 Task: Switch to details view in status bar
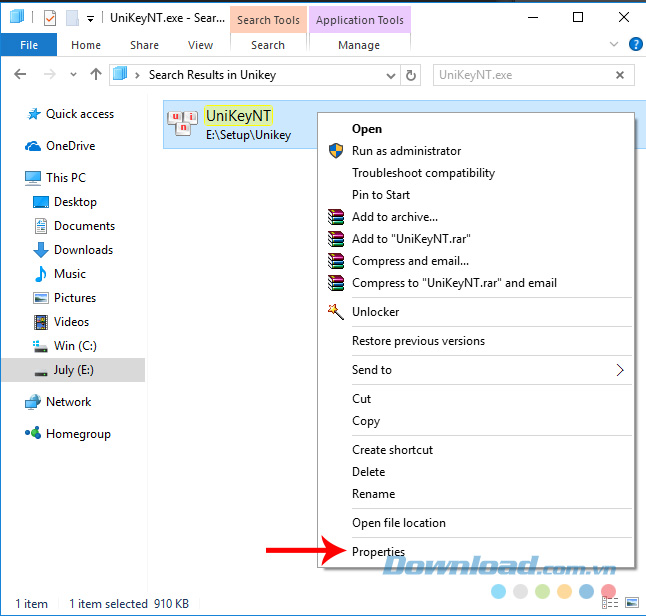point(612,604)
